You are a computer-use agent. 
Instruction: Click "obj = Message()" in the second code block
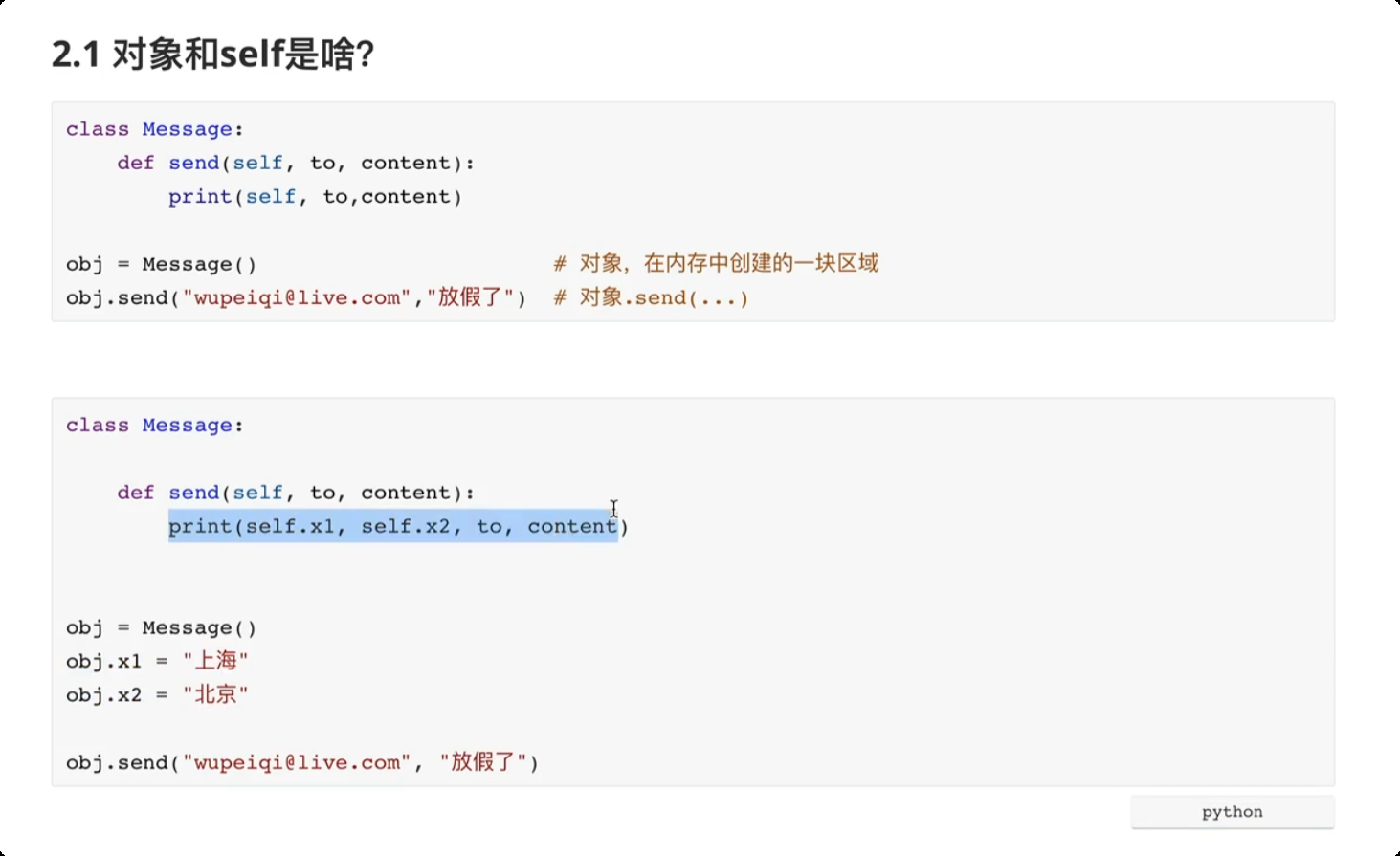tap(161, 628)
